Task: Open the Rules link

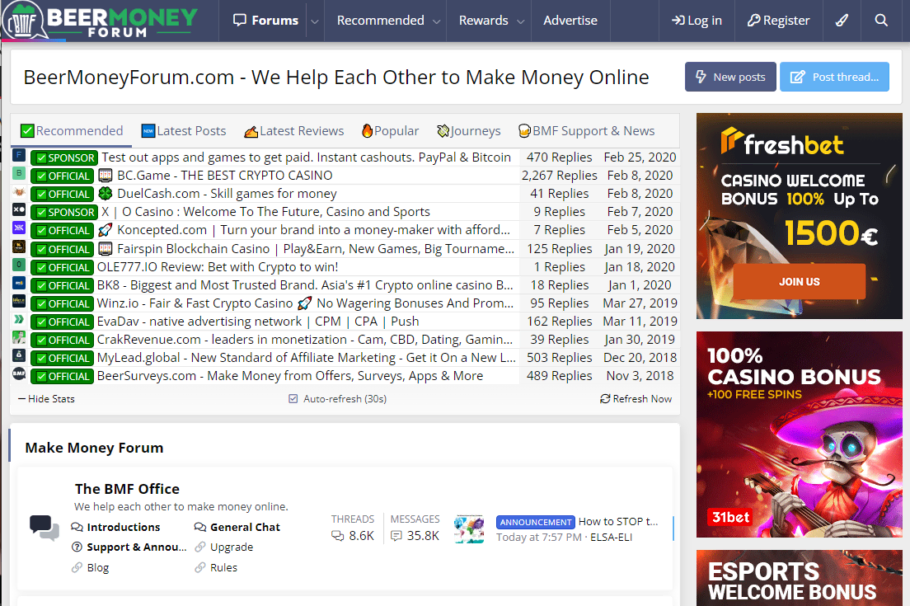Action: [x=223, y=567]
